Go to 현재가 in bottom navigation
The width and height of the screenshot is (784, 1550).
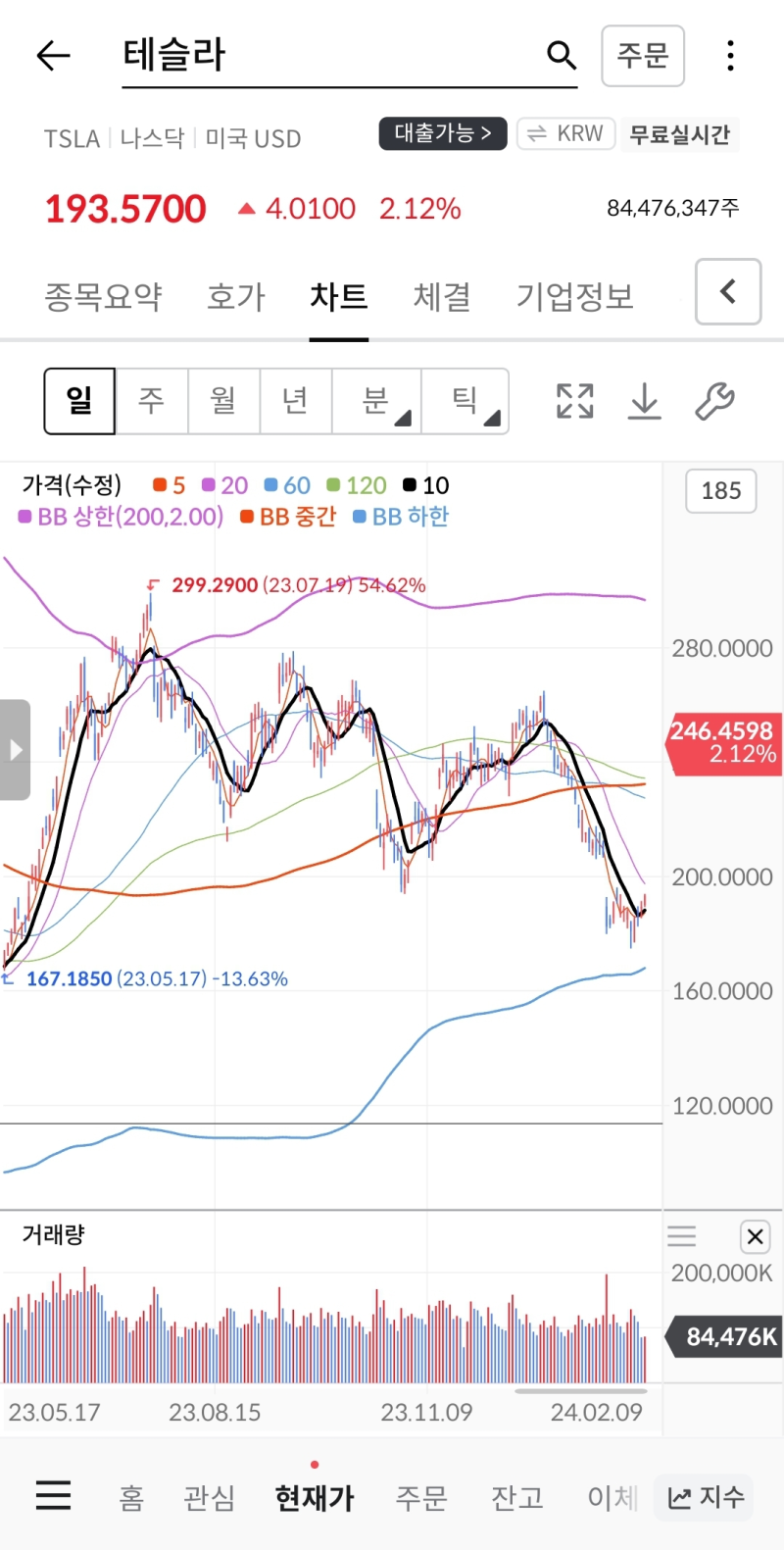tap(315, 1497)
